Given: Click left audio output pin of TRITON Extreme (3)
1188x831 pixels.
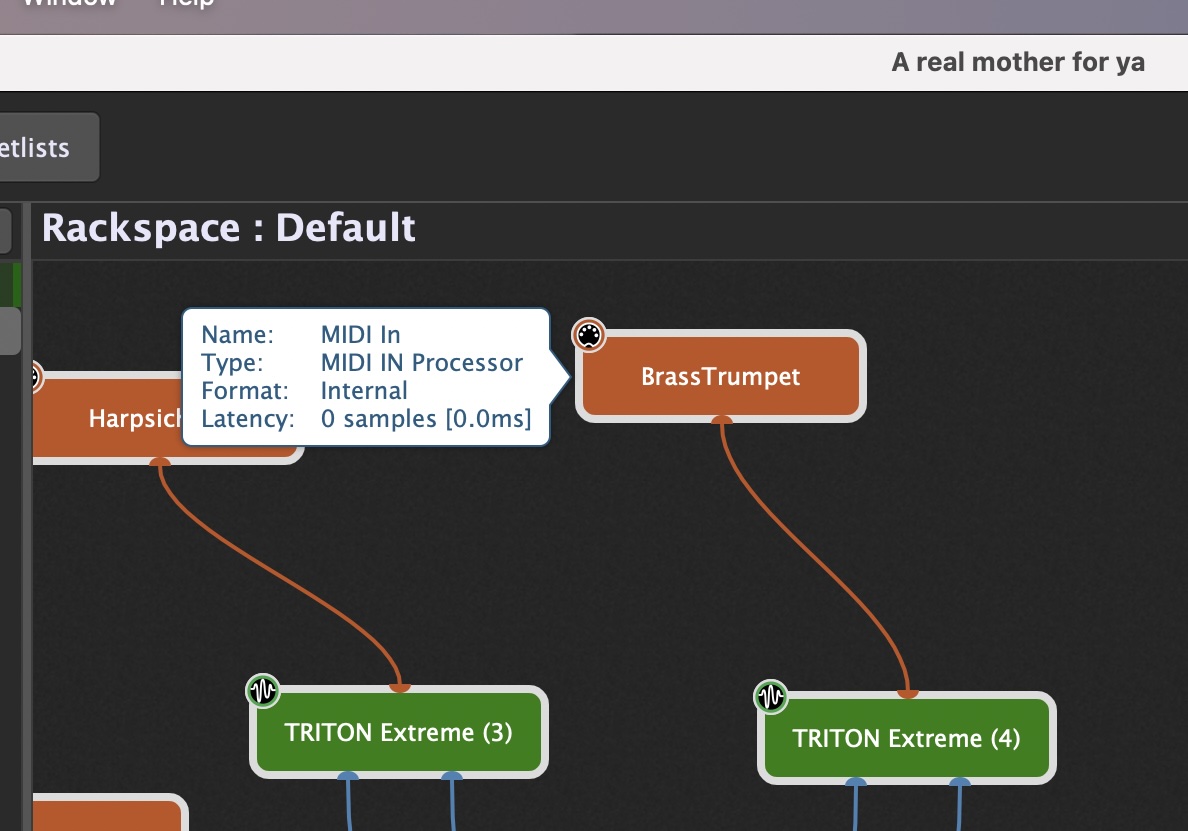Looking at the screenshot, I should (348, 776).
